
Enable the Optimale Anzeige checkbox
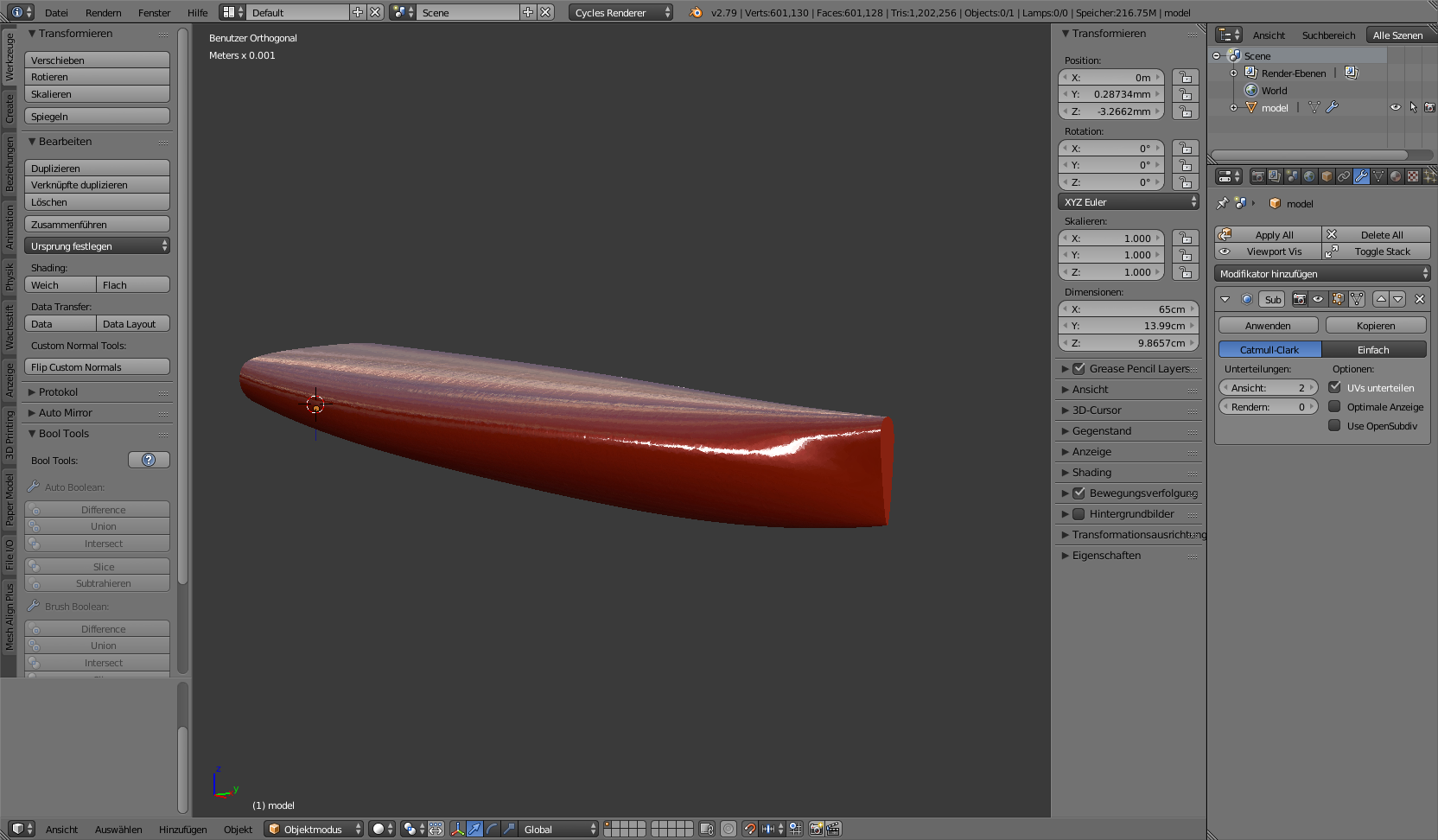[1335, 406]
